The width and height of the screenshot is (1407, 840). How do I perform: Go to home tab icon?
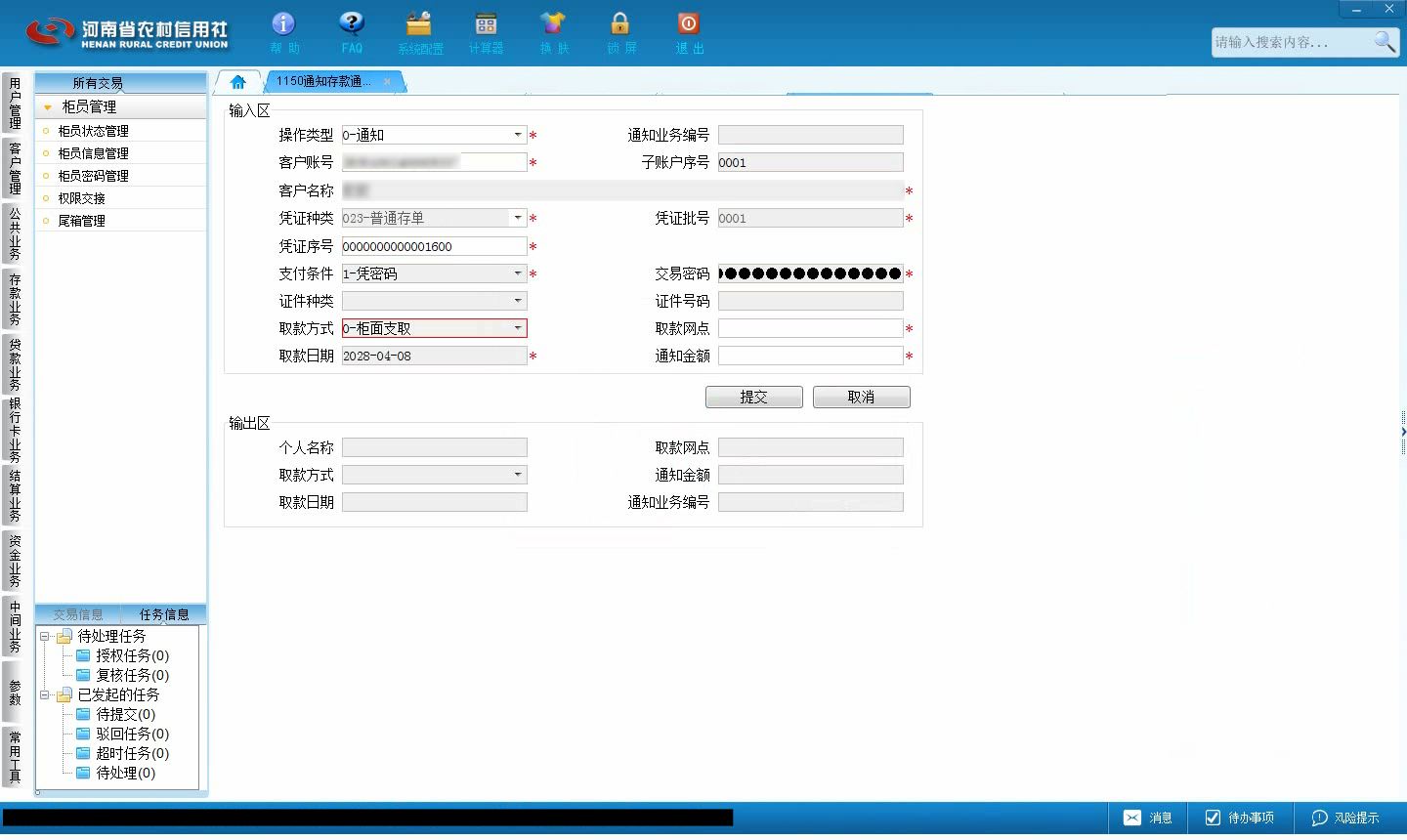click(x=237, y=82)
